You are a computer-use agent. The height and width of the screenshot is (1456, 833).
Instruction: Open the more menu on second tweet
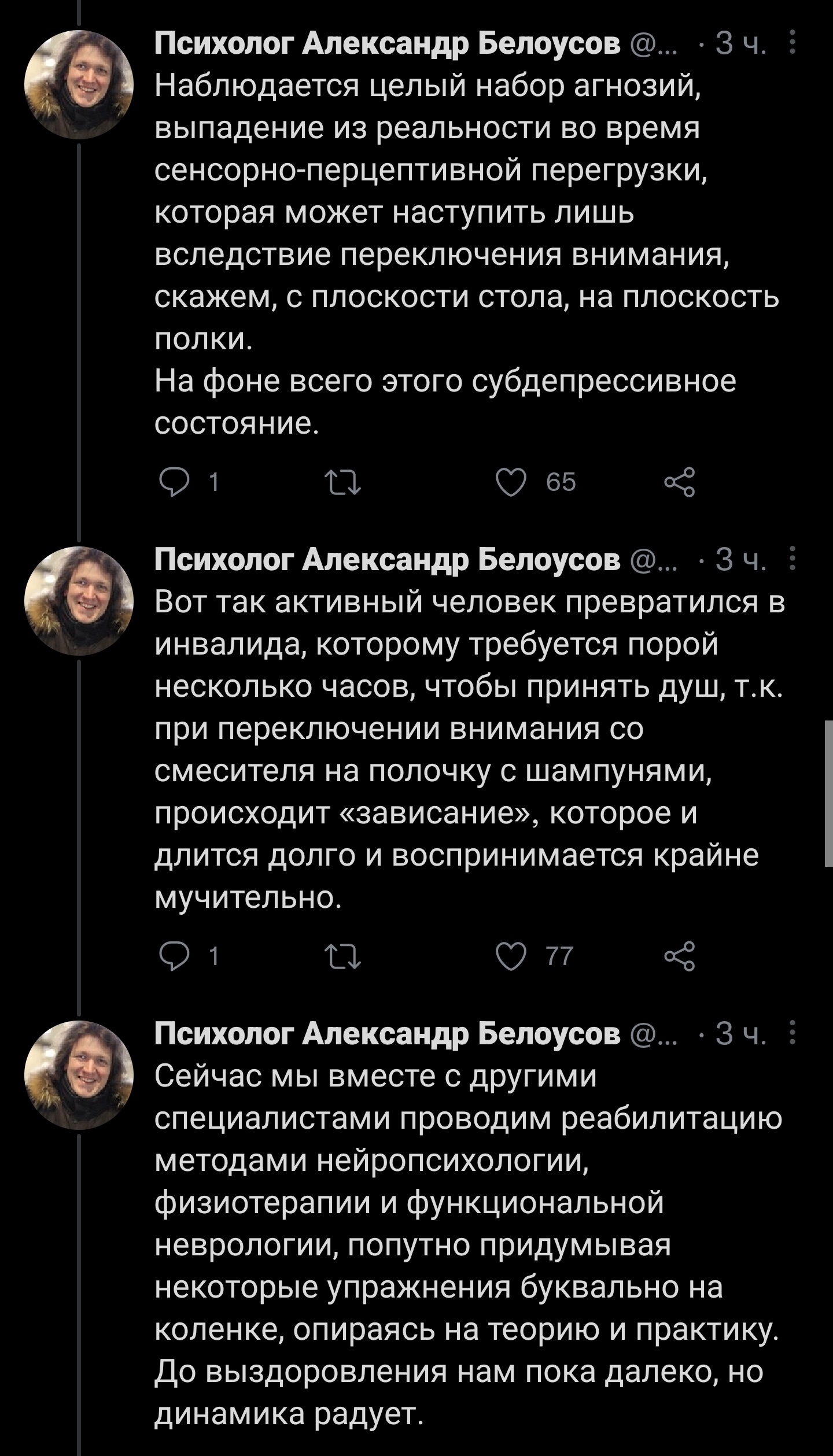click(x=793, y=559)
